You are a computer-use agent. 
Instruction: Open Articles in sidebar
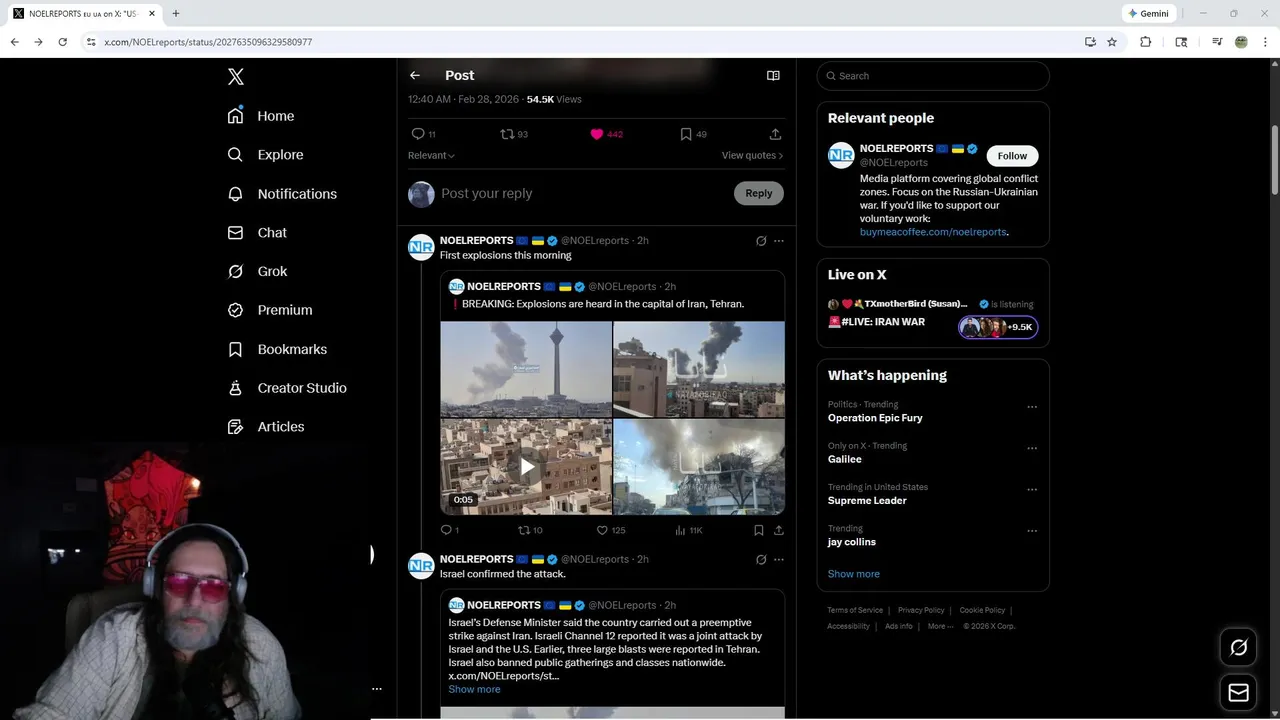coord(266,427)
